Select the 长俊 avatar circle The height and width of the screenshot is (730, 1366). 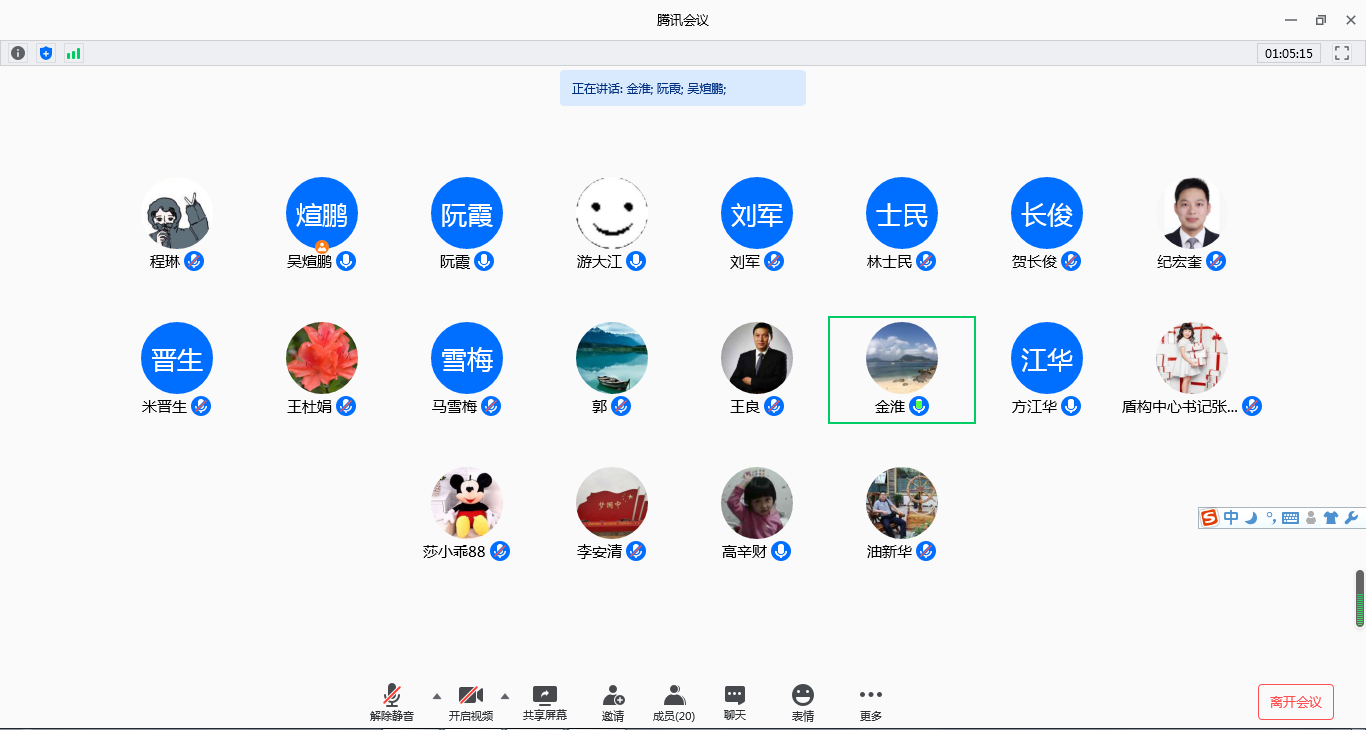1047,213
